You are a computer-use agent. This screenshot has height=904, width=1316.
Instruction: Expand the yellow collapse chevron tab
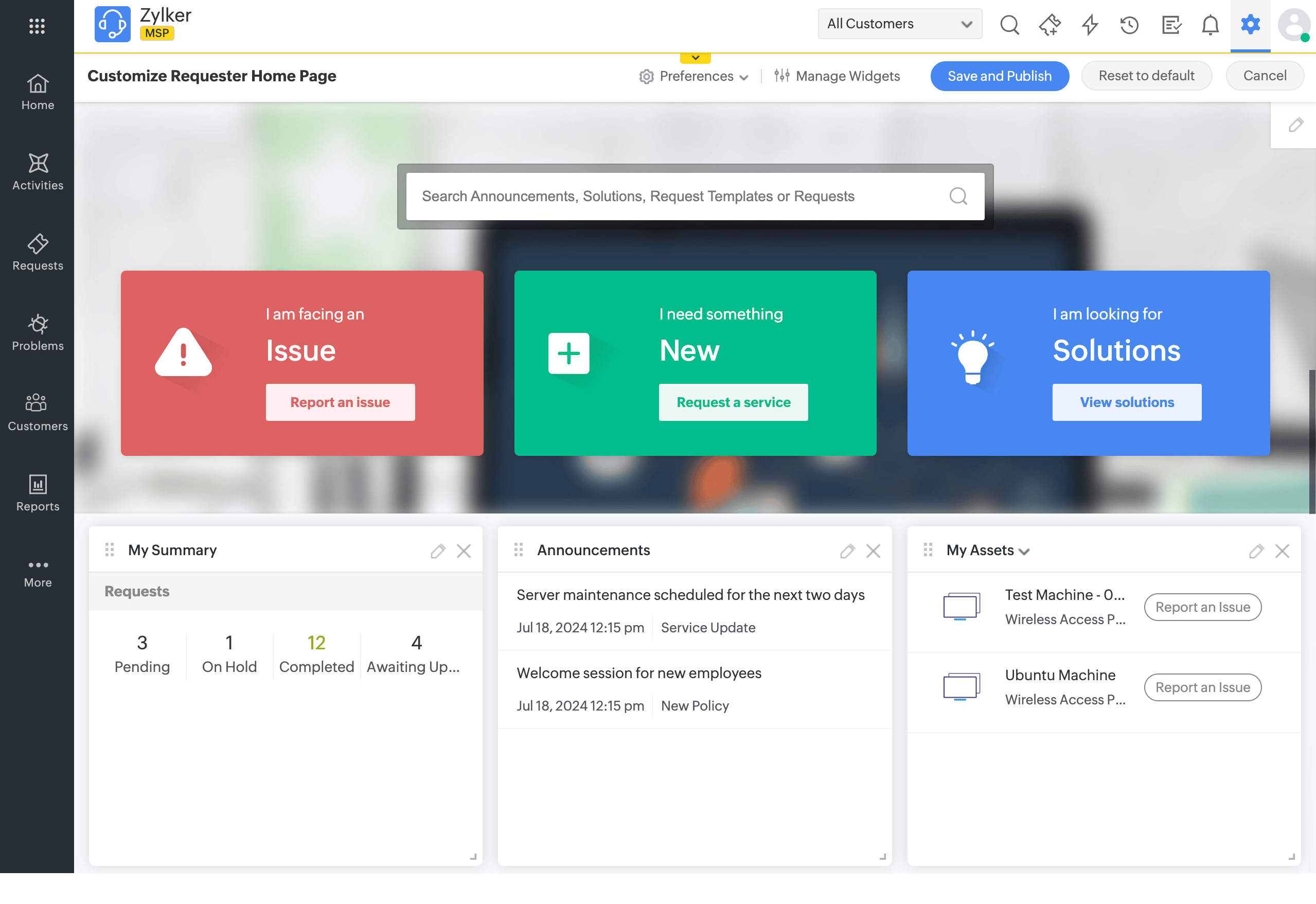[696, 58]
